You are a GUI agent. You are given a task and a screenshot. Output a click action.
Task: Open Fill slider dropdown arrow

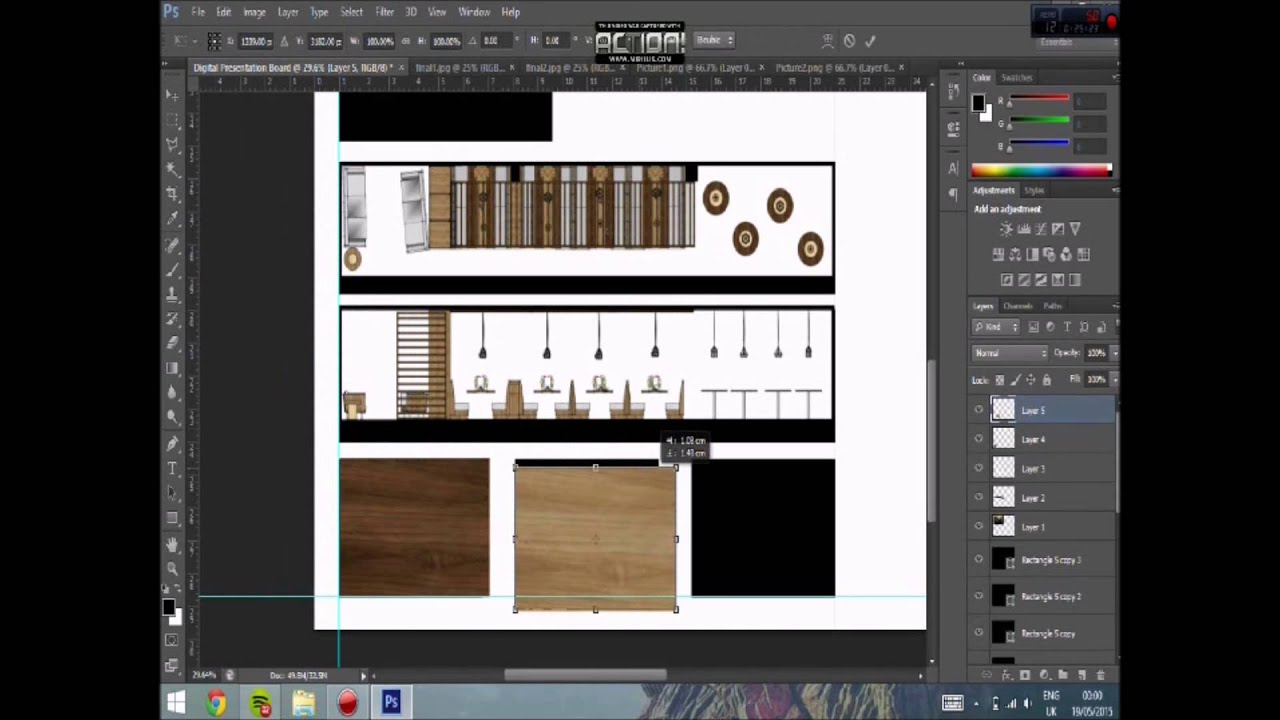coord(1114,380)
